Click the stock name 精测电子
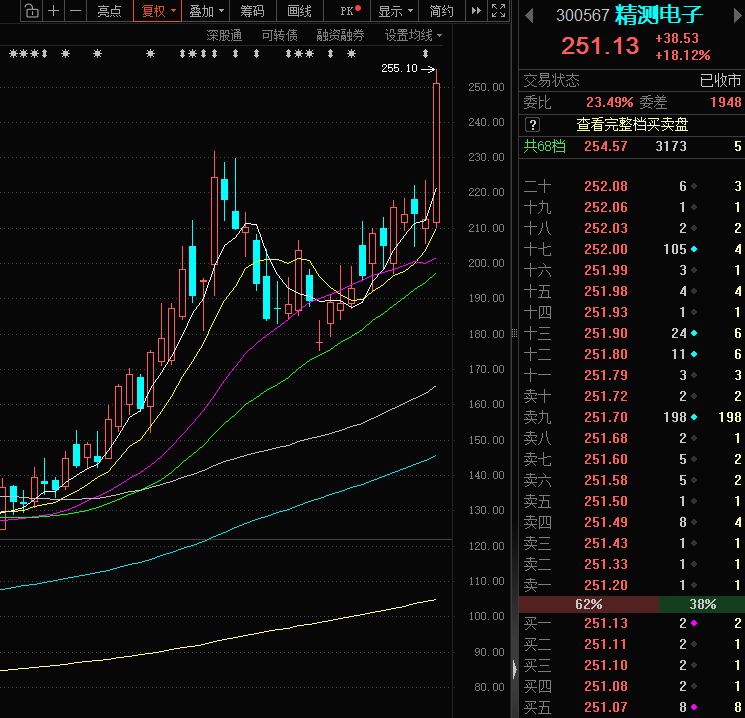This screenshot has width=745, height=718. pos(659,15)
